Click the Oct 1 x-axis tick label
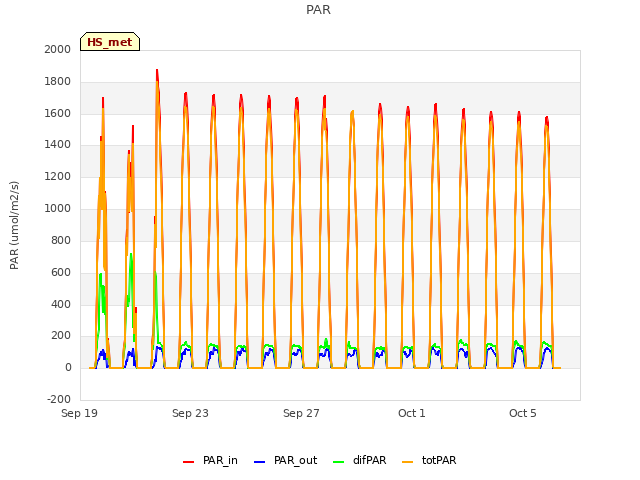640x480 pixels. (412, 413)
